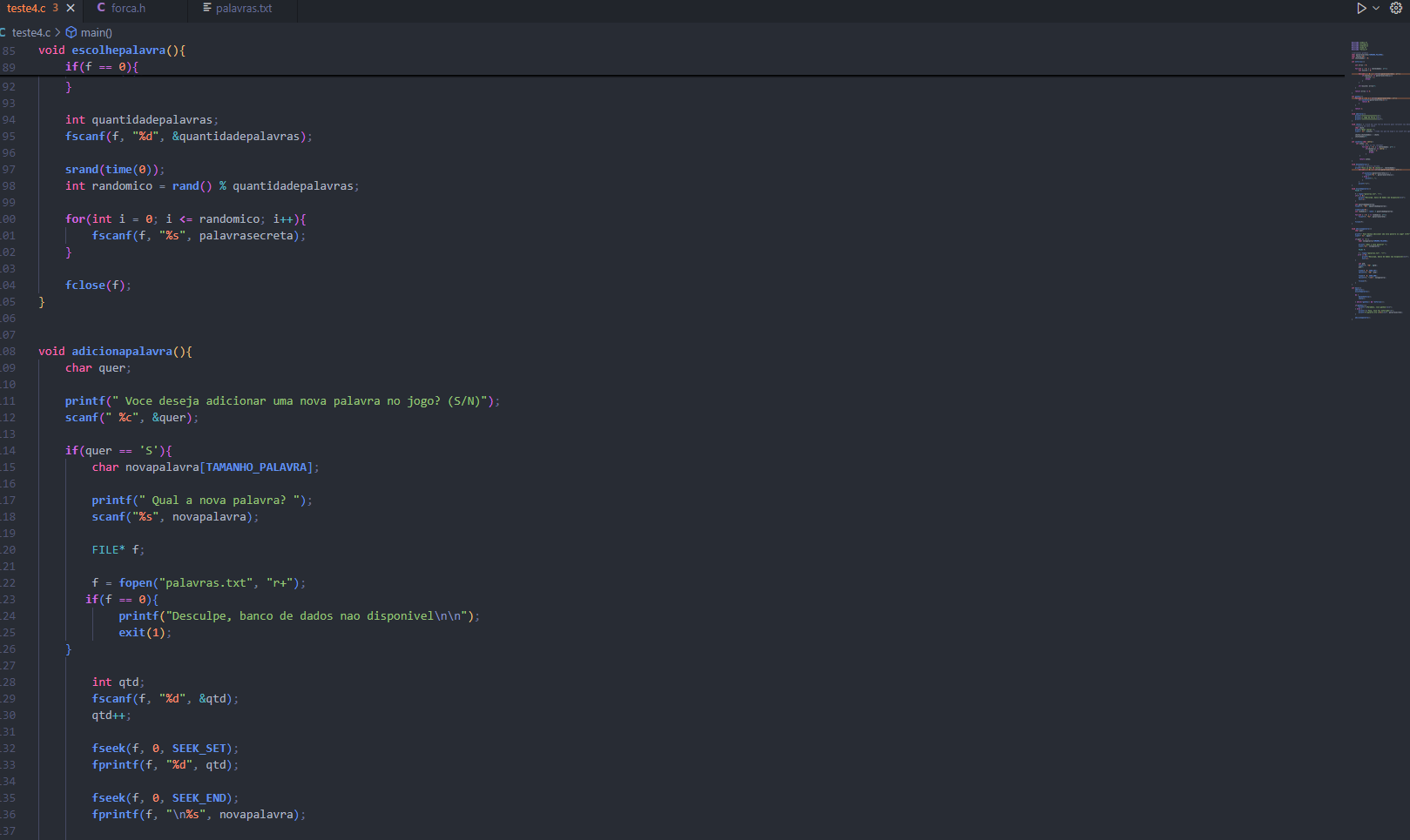Select the teste4.c editor tab
The width and height of the screenshot is (1410, 840).
26,8
